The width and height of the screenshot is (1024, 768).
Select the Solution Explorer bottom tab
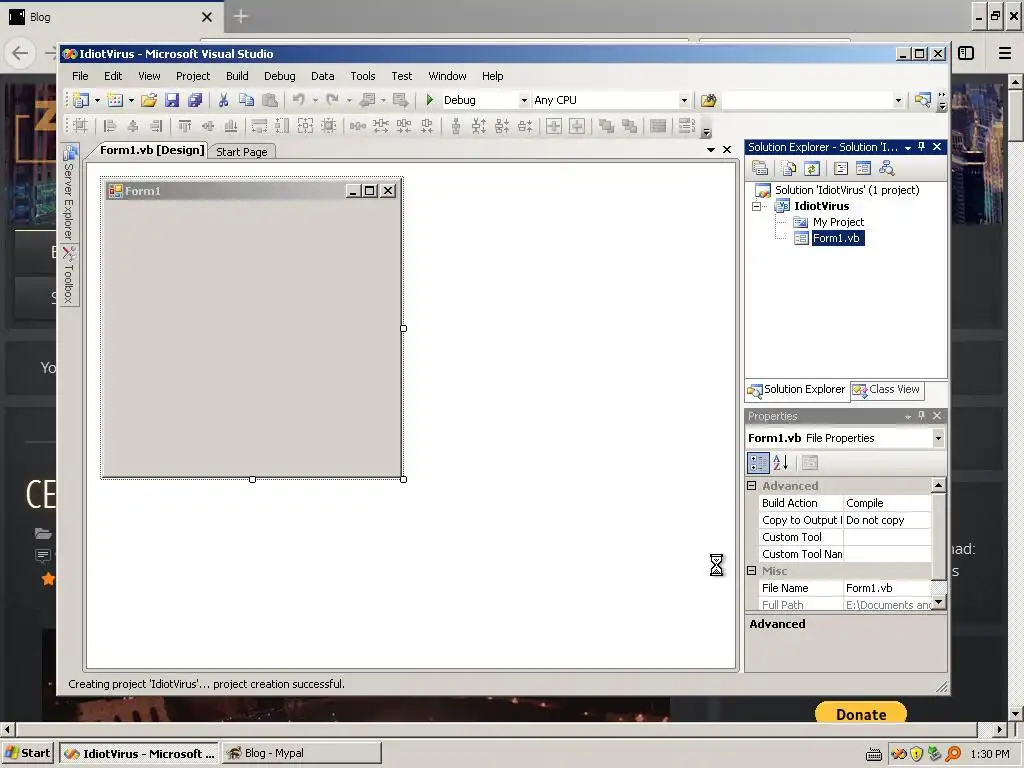coord(797,390)
